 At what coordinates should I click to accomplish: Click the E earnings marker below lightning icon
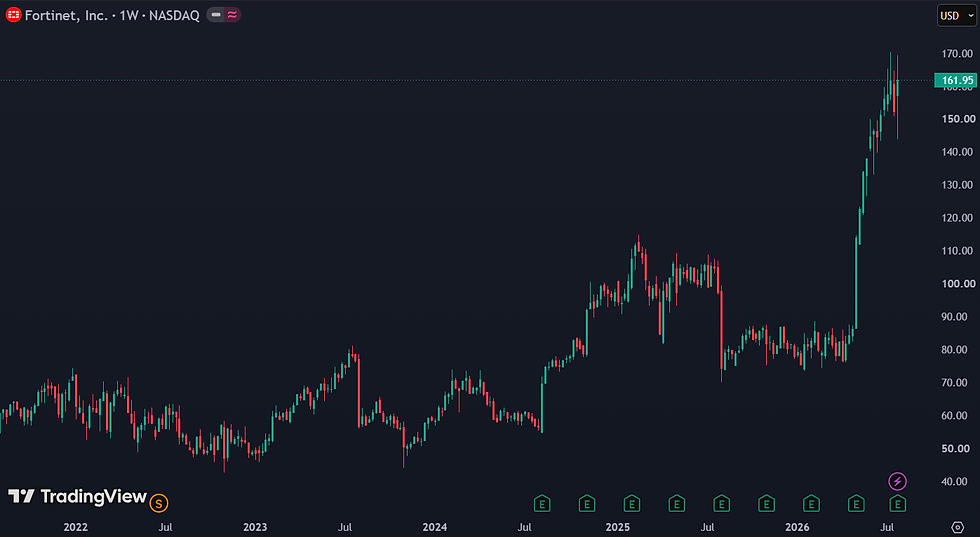898,503
